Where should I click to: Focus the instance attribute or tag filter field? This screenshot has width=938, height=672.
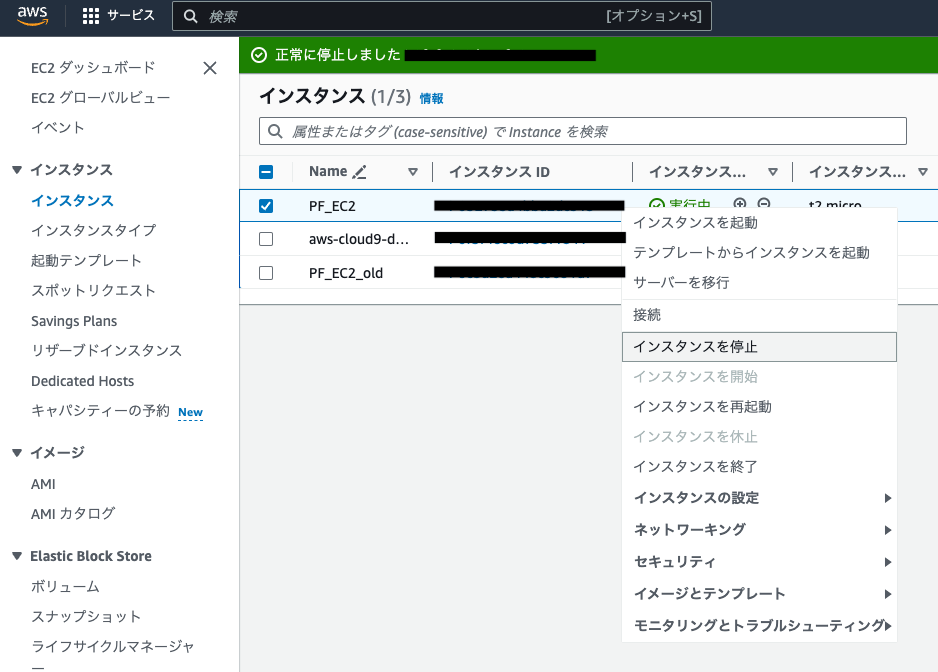pos(583,131)
